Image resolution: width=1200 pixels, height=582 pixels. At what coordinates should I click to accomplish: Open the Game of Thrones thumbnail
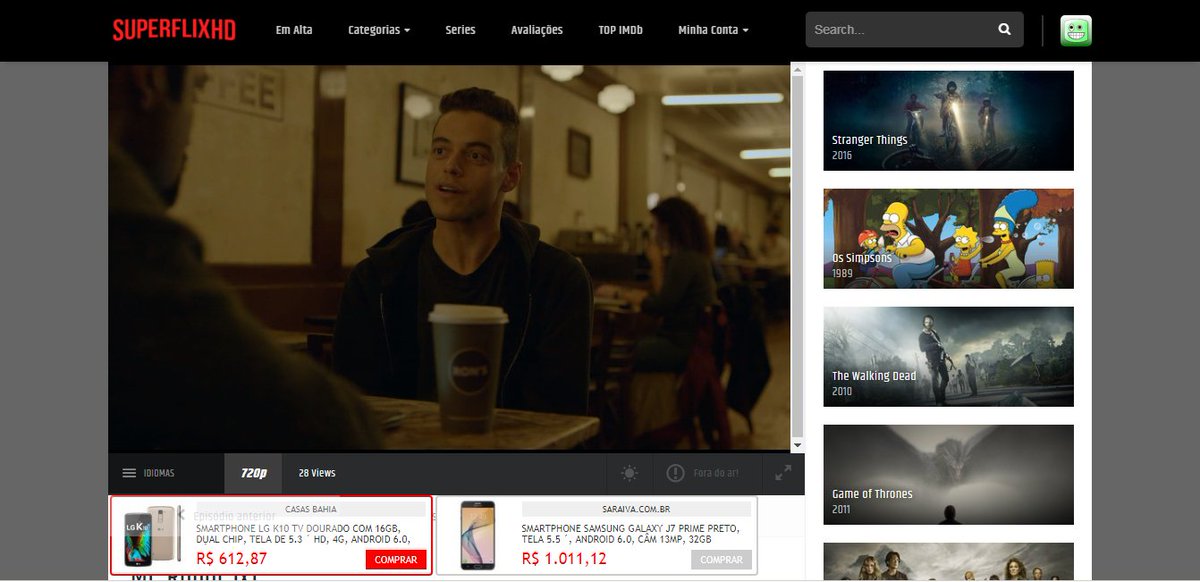[x=948, y=474]
